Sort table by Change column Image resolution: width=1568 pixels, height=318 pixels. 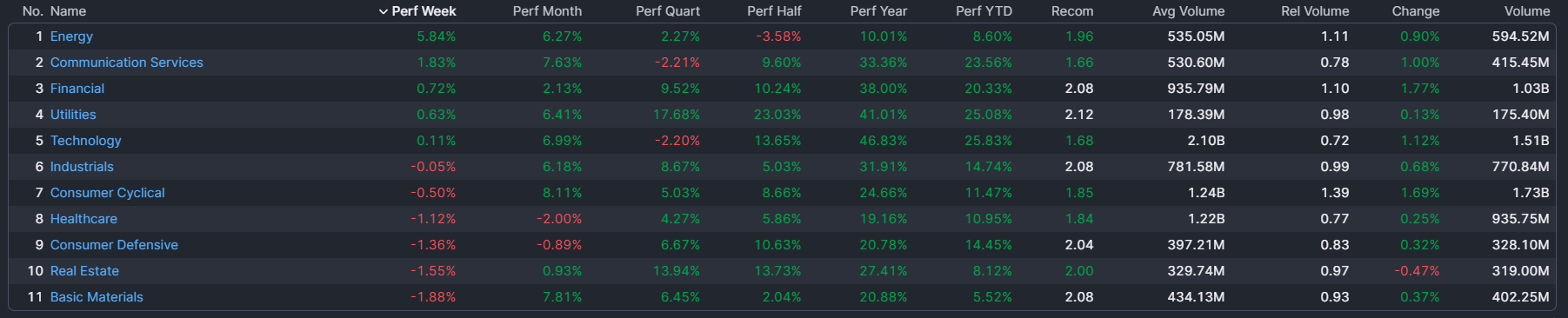[x=1415, y=11]
